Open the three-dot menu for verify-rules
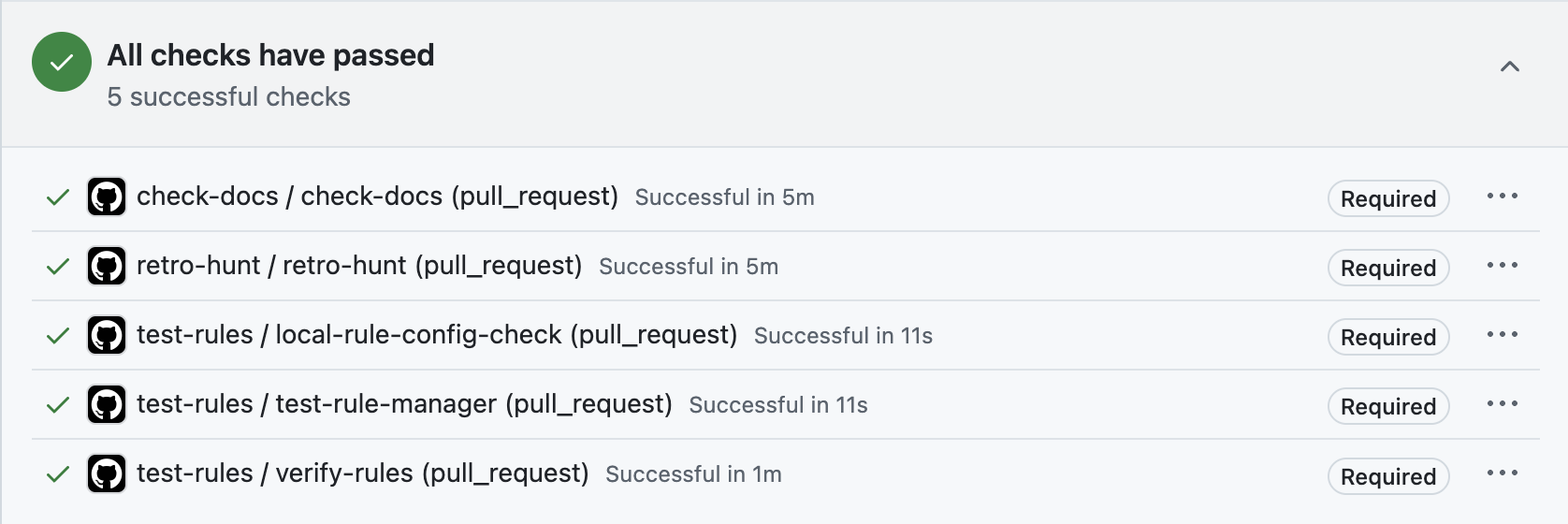This screenshot has height=524, width=1568. click(1503, 473)
